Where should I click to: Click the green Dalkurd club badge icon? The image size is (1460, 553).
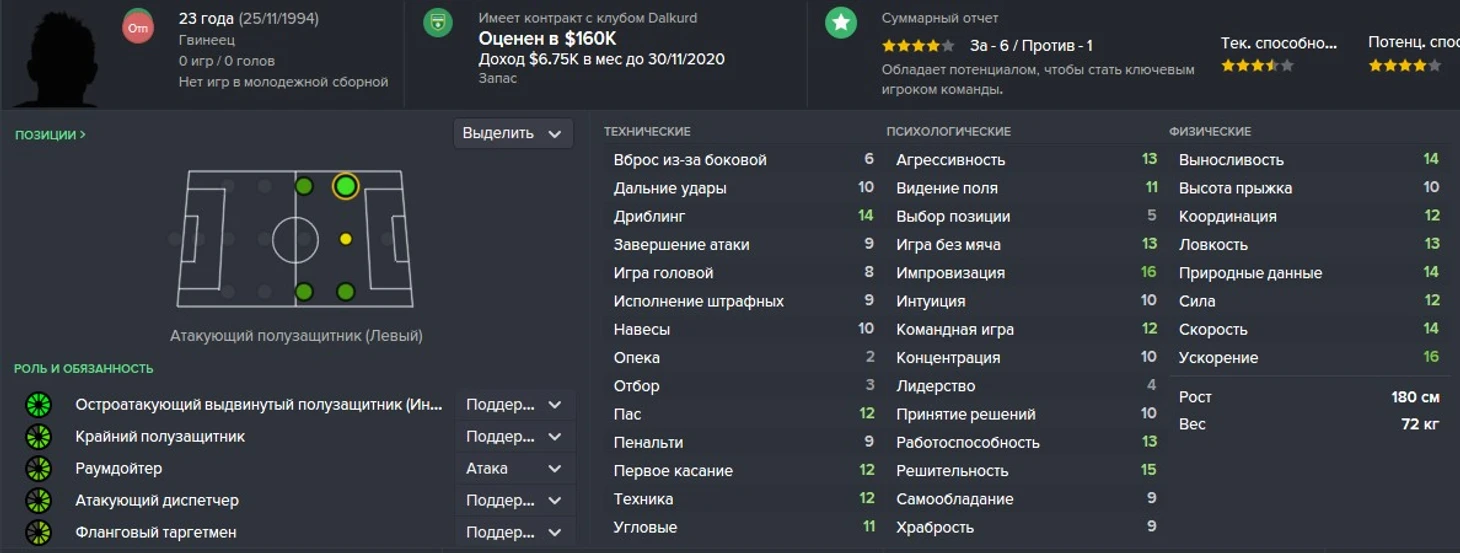pyautogui.click(x=438, y=23)
